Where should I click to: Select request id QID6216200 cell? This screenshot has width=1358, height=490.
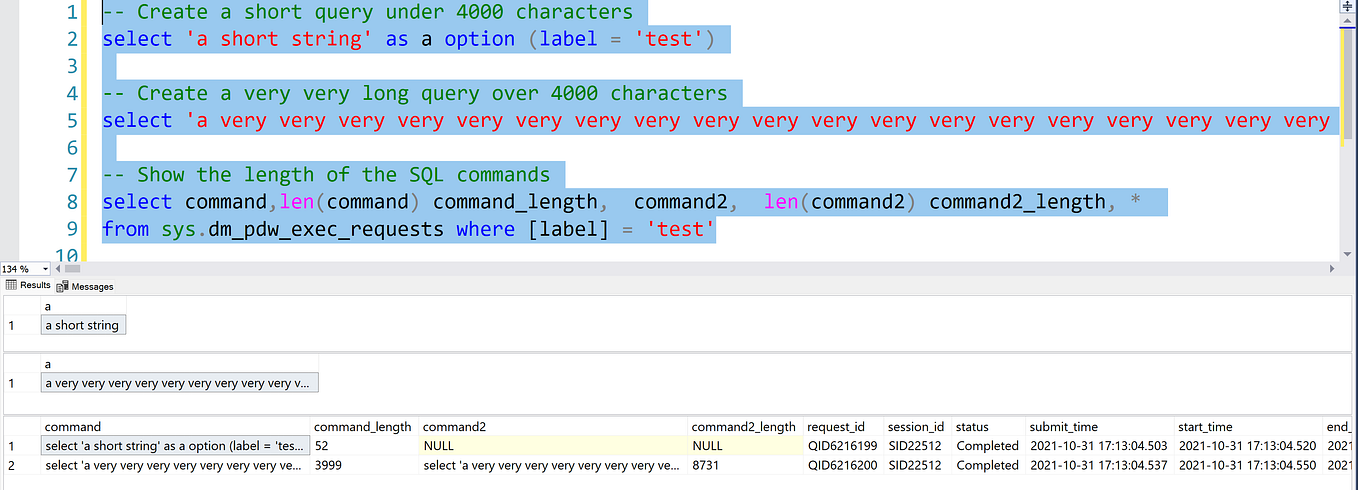pyautogui.click(x=843, y=465)
